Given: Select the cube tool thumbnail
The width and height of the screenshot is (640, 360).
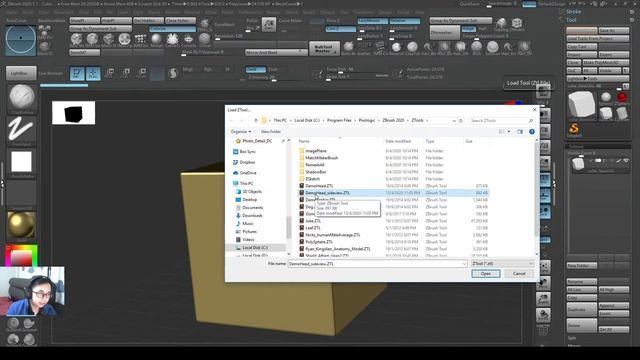Looking at the screenshot, I should coord(581,105).
